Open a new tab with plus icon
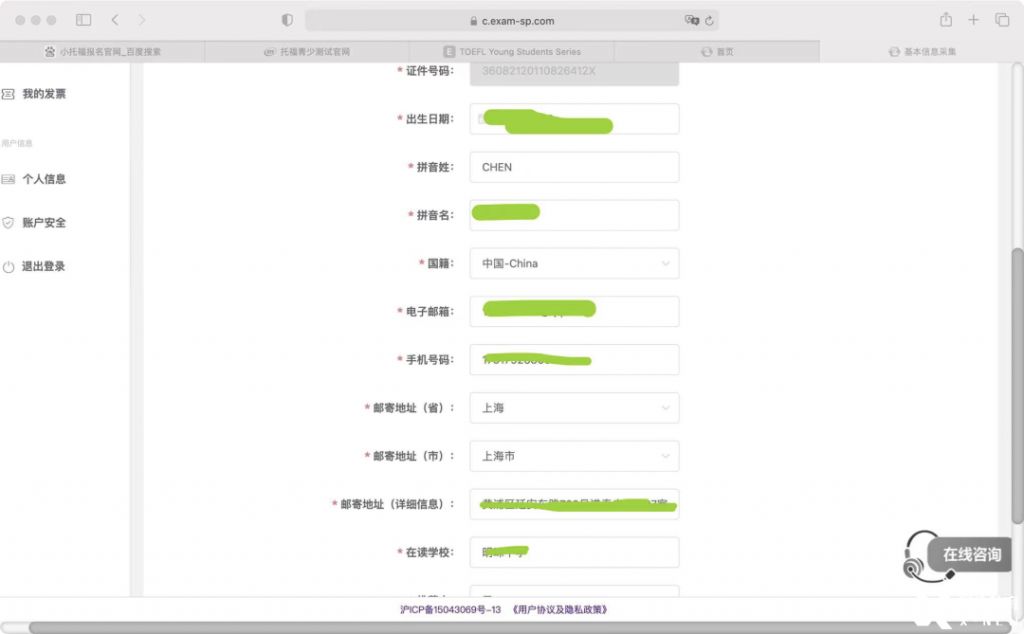This screenshot has height=634, width=1024. 973,20
